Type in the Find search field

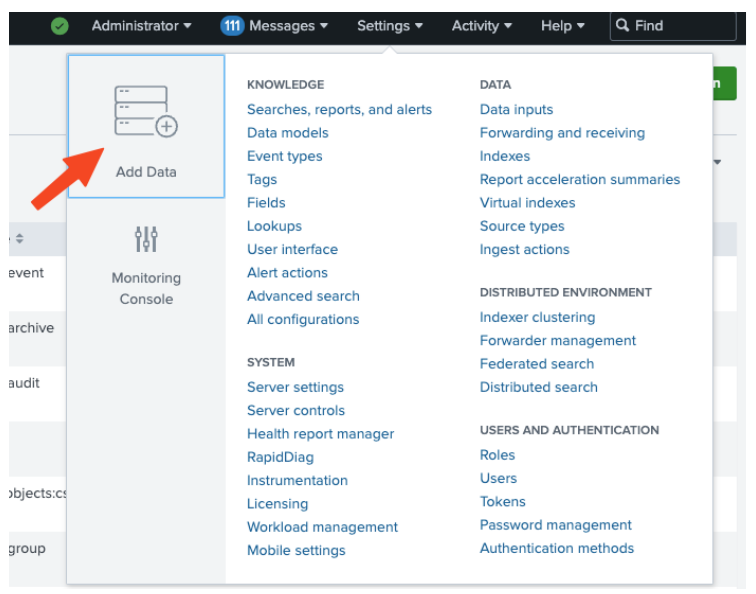coord(680,26)
